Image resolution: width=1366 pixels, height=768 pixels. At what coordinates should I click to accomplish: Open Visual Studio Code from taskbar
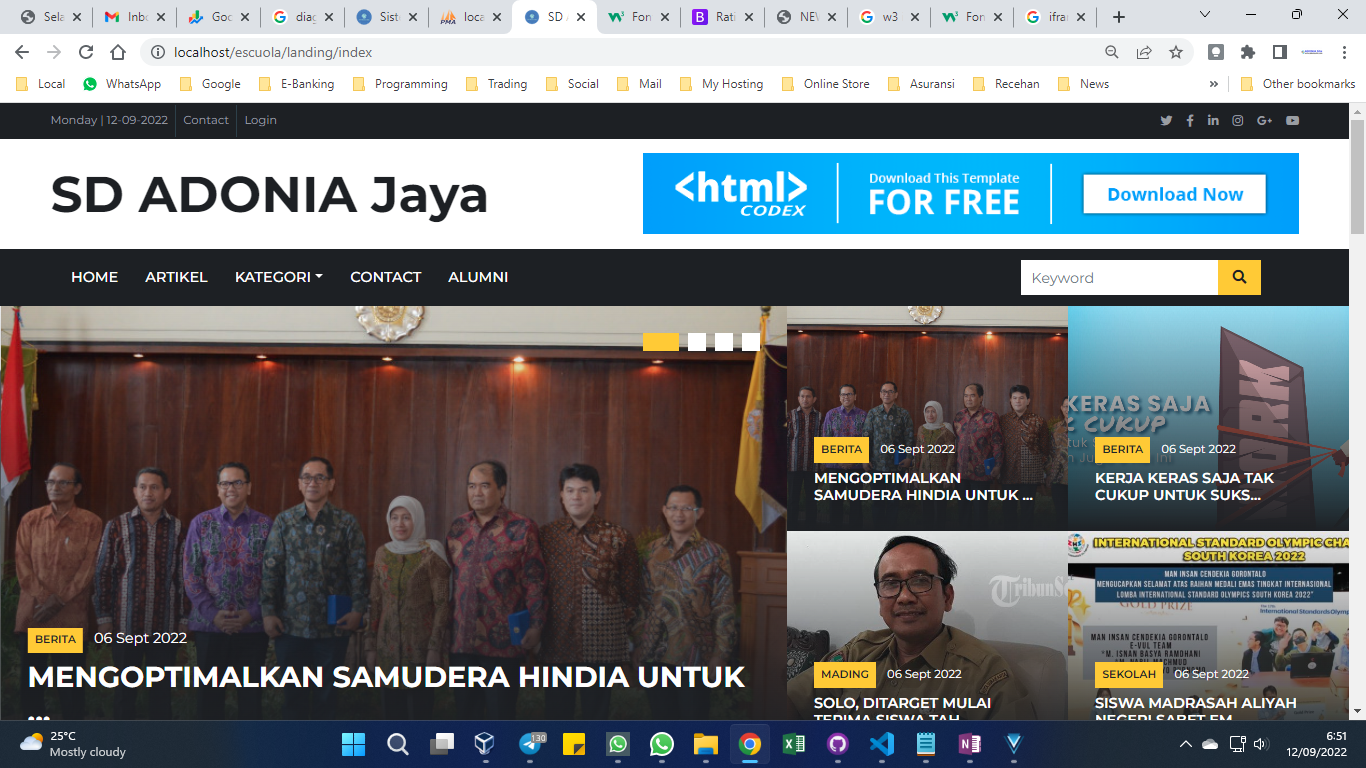point(881,744)
